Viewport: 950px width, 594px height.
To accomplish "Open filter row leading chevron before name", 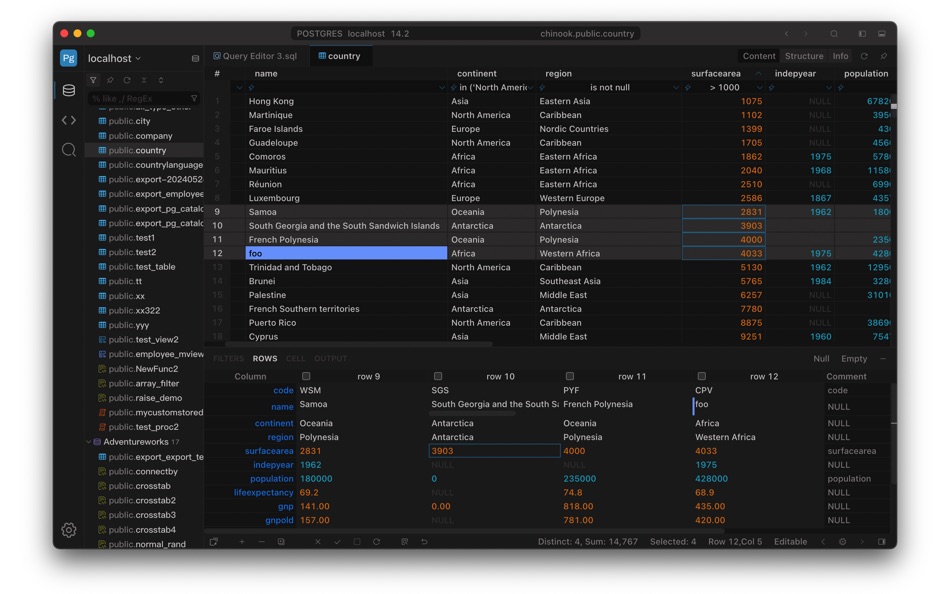I will click(239, 87).
